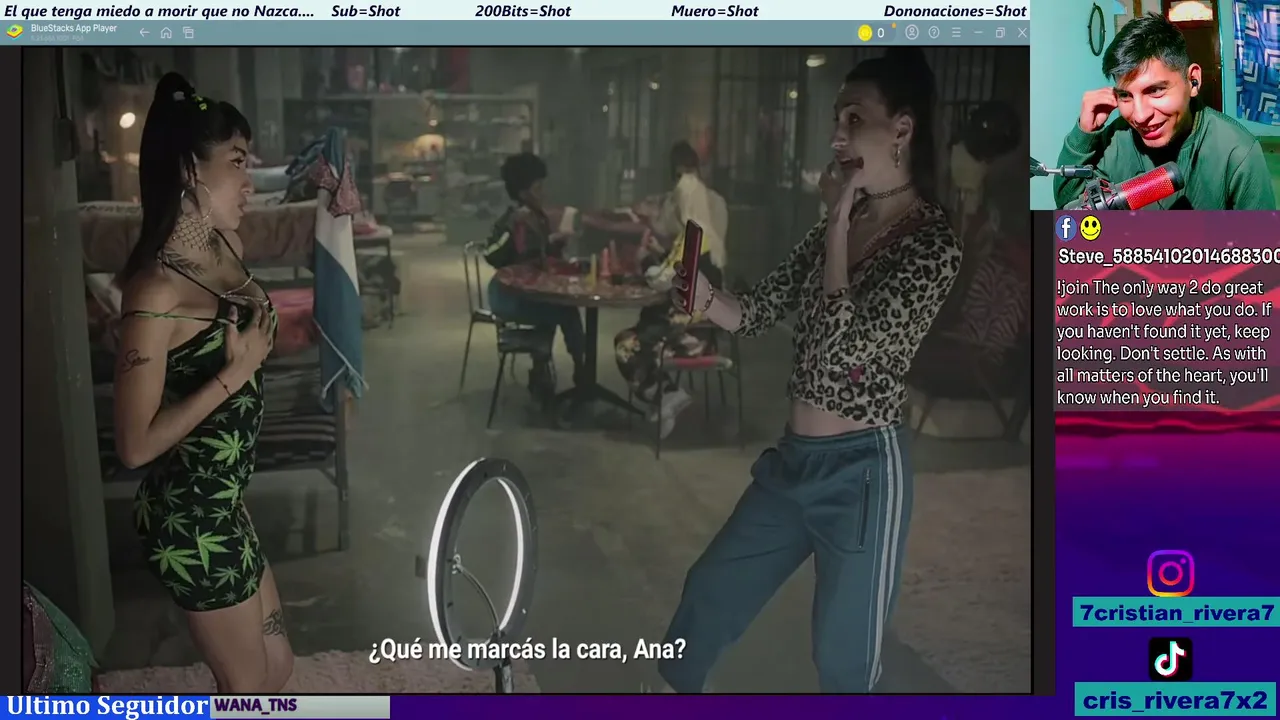Click the Instagram logo icon
Screen dimensions: 1280x720
click(x=1170, y=574)
